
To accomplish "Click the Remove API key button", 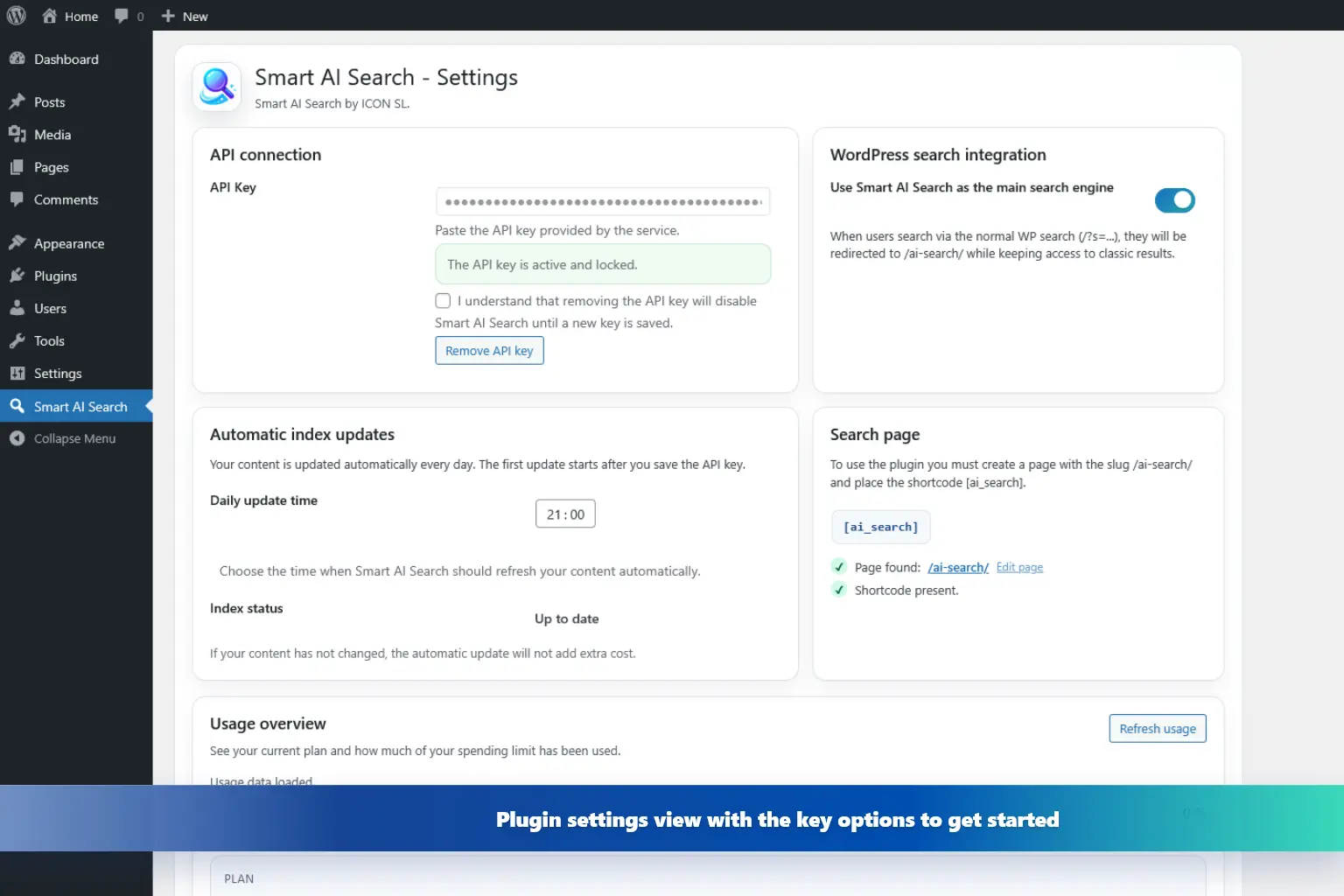I will pyautogui.click(x=489, y=351).
